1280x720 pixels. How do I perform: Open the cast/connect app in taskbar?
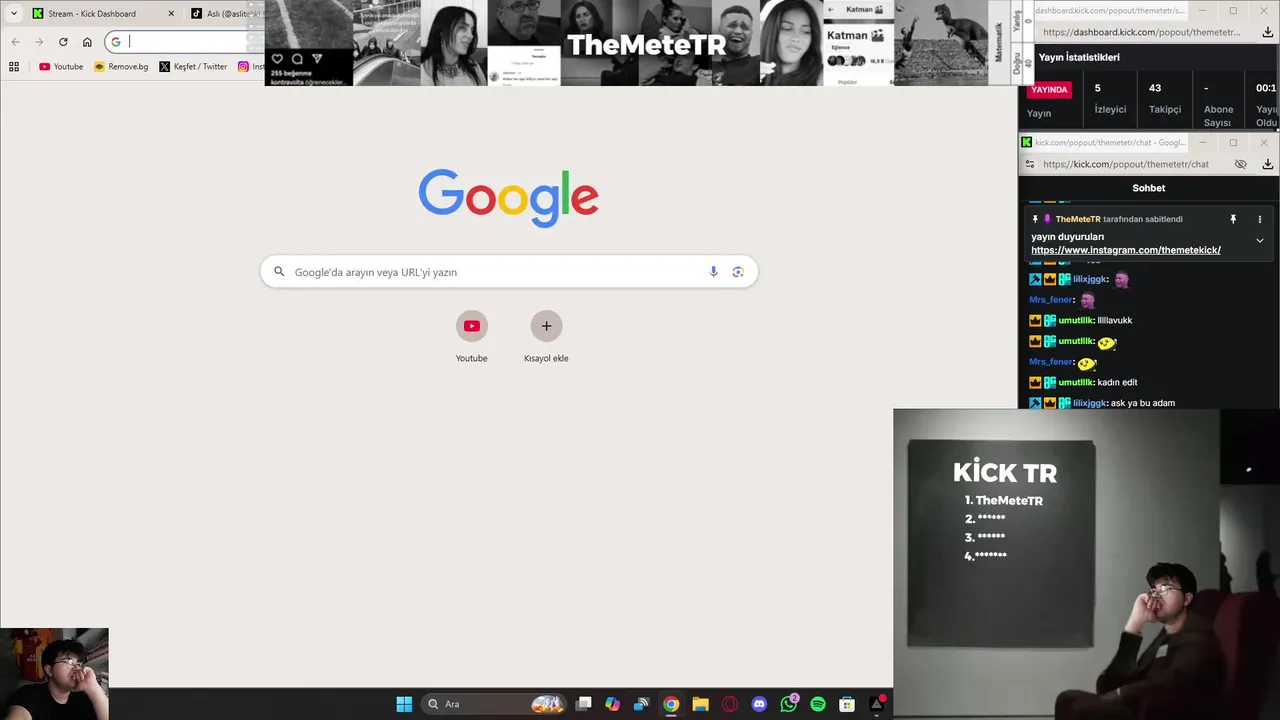(x=642, y=704)
